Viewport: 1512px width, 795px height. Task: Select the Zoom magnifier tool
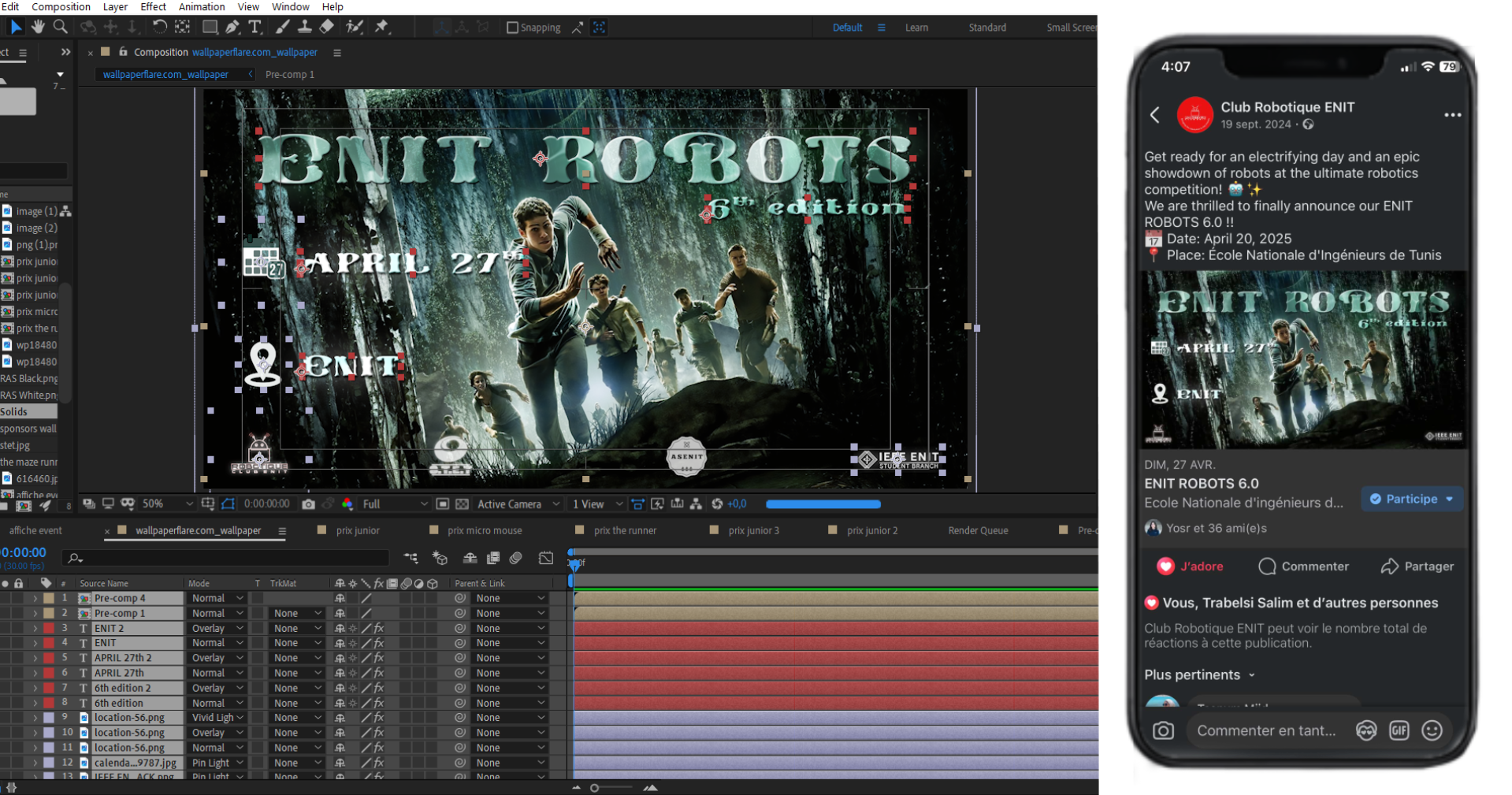pos(60,27)
